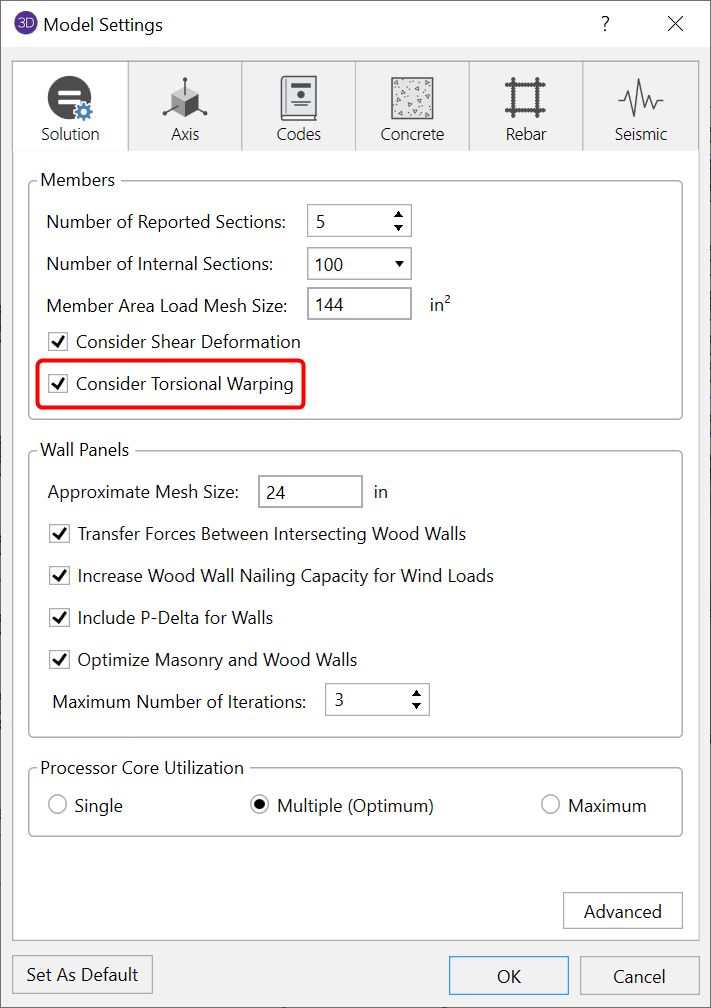Viewport: 711px width, 1008px height.
Task: Switch to the Concrete tab icon
Action: pyautogui.click(x=412, y=100)
